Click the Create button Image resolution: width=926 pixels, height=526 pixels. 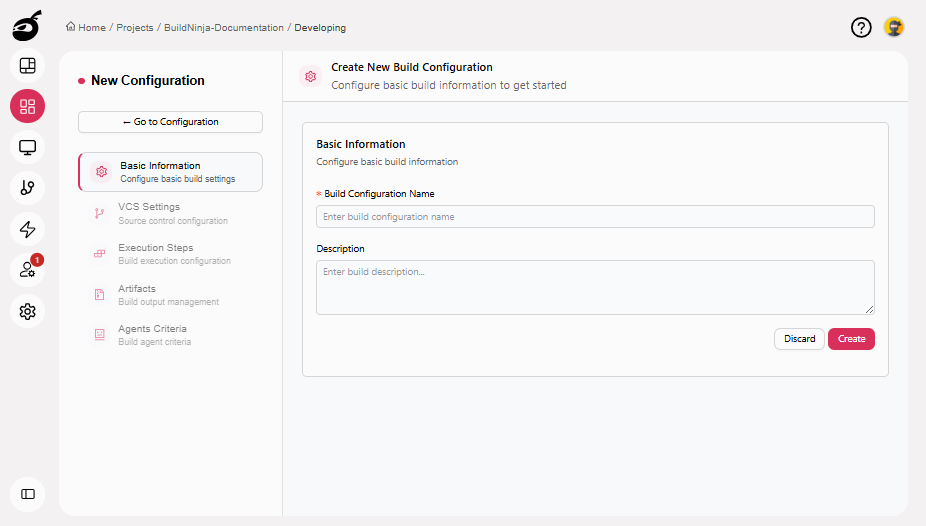pos(851,339)
